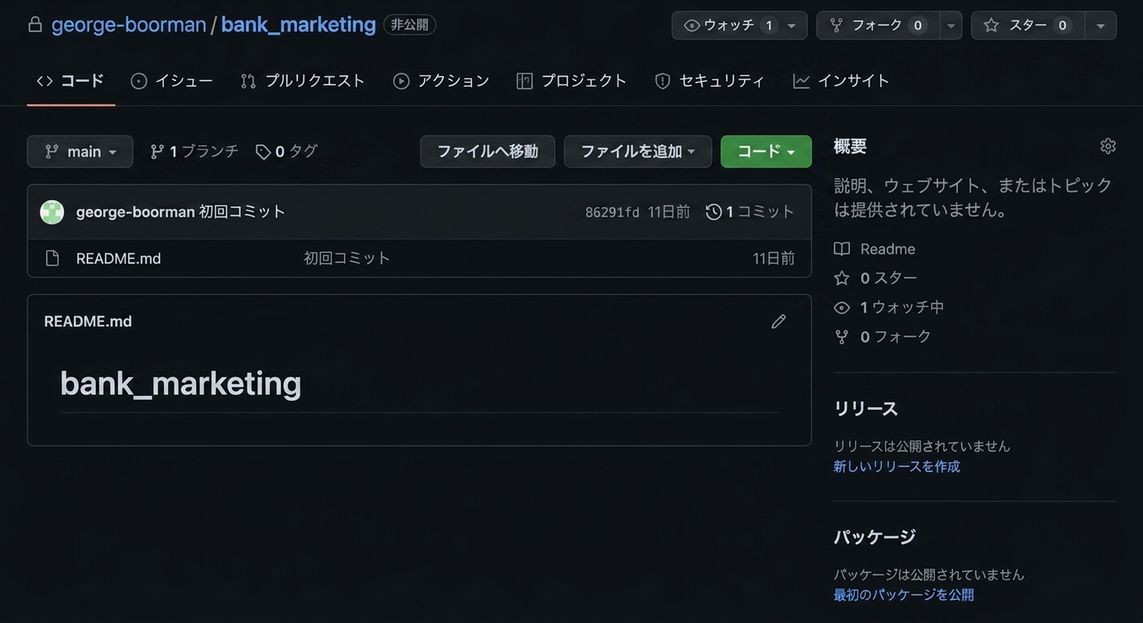Open the Readme link in sidebar
The height and width of the screenshot is (623, 1143).
click(x=887, y=249)
